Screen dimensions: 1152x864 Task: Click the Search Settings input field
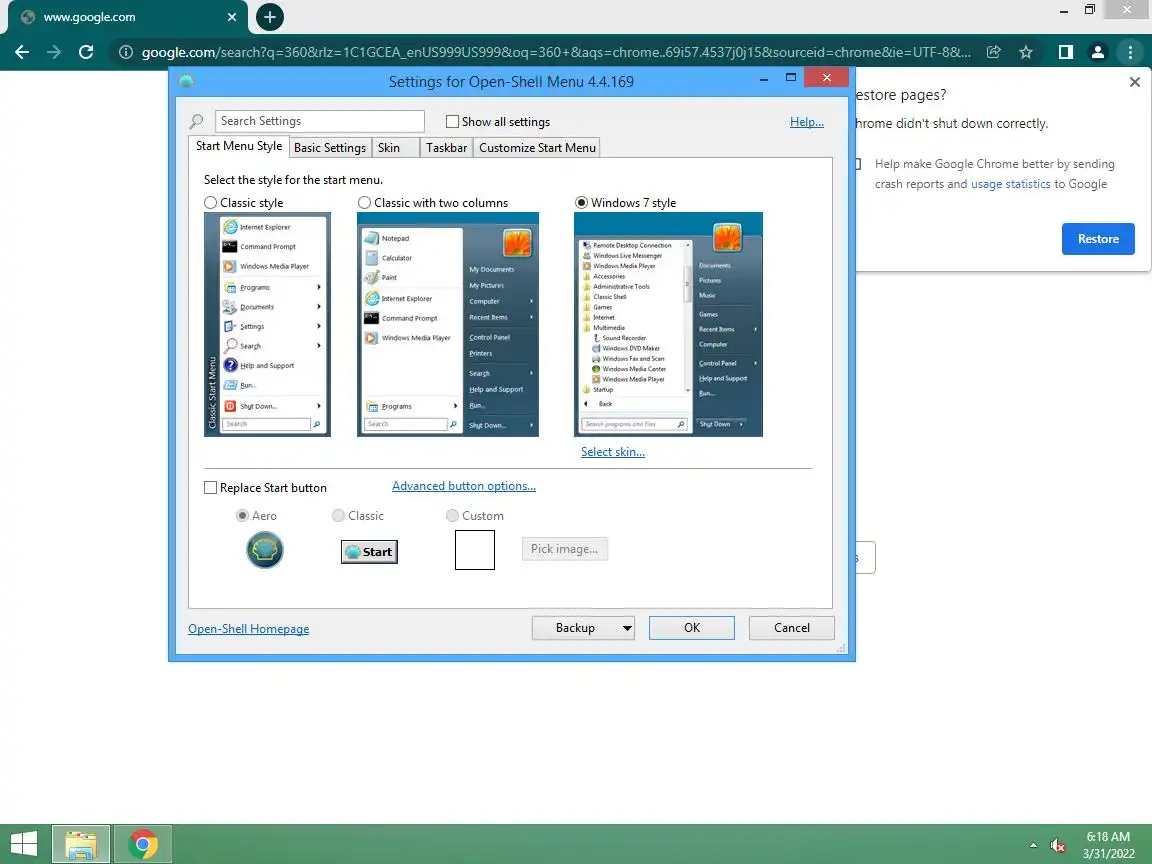[320, 121]
